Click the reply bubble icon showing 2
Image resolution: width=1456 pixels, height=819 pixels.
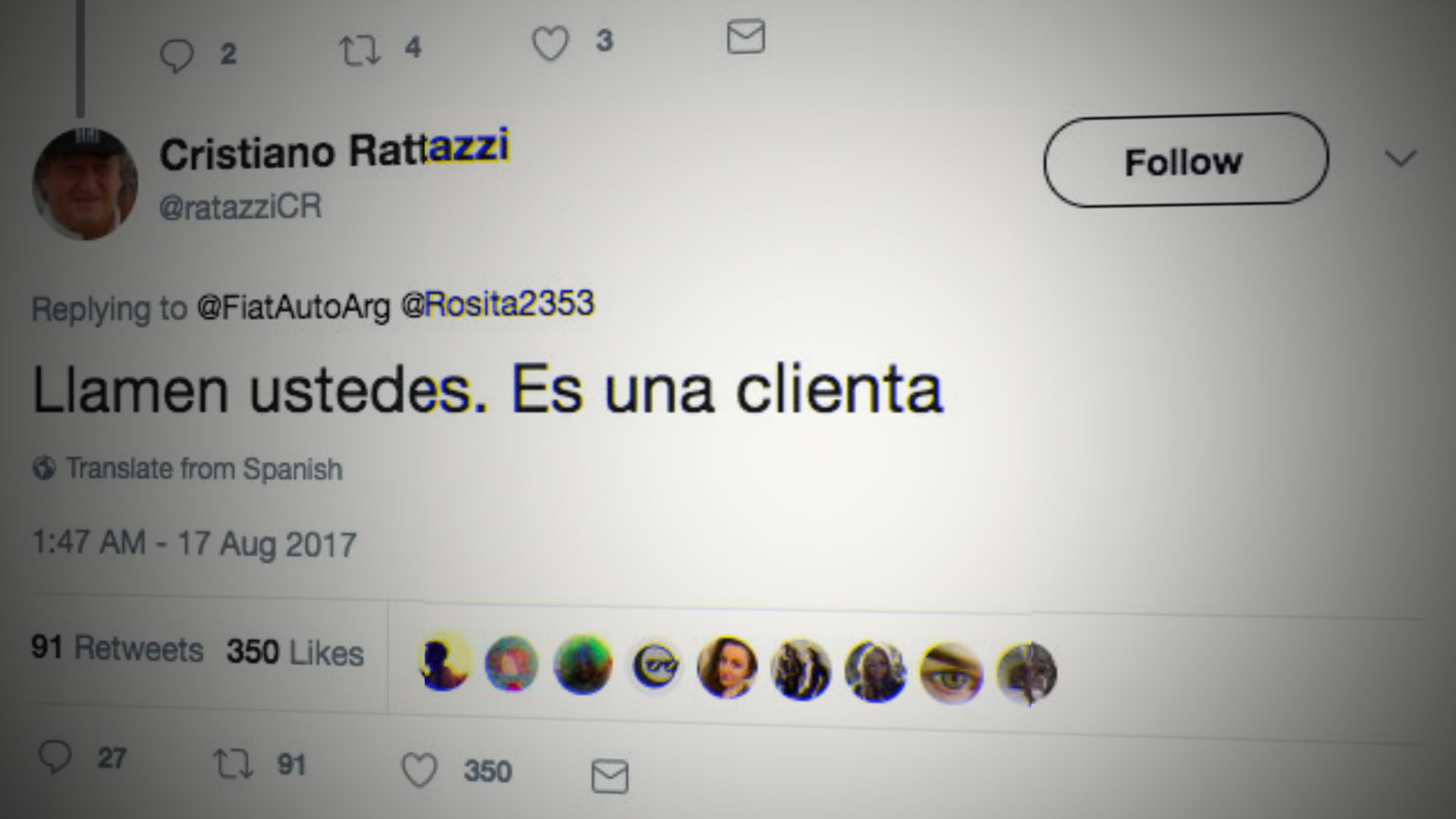click(x=177, y=55)
